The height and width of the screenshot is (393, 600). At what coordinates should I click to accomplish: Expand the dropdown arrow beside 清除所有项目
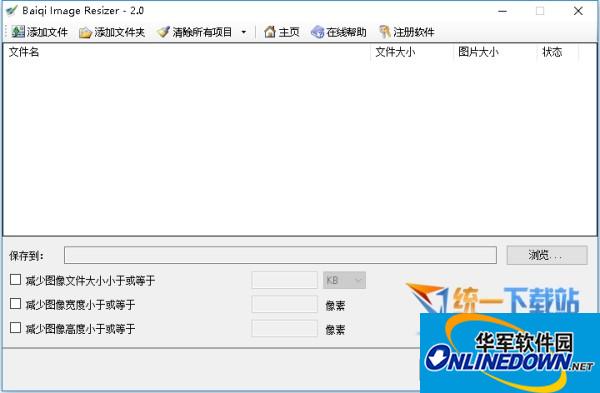pyautogui.click(x=244, y=32)
